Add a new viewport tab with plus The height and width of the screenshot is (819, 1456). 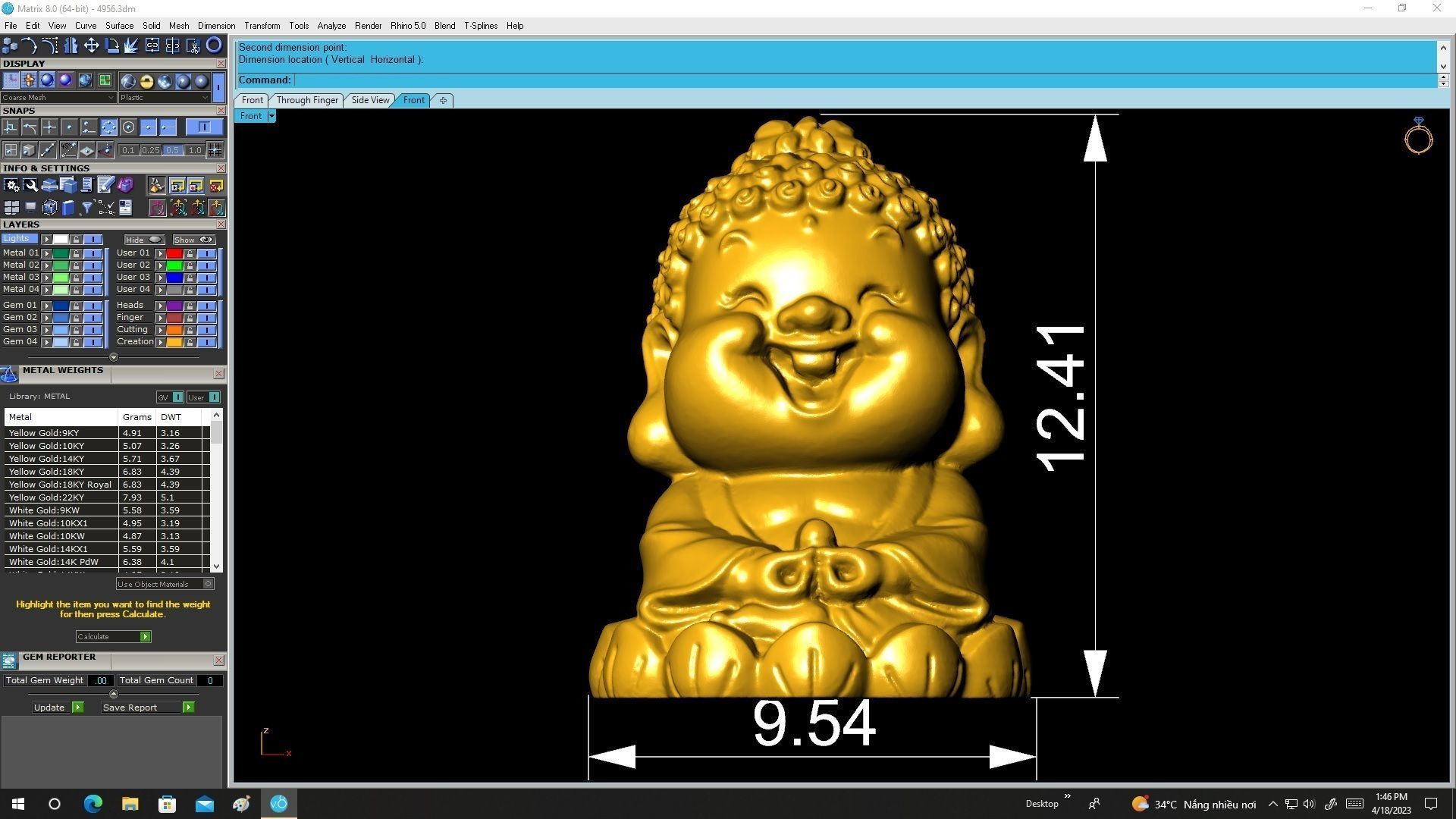point(443,100)
